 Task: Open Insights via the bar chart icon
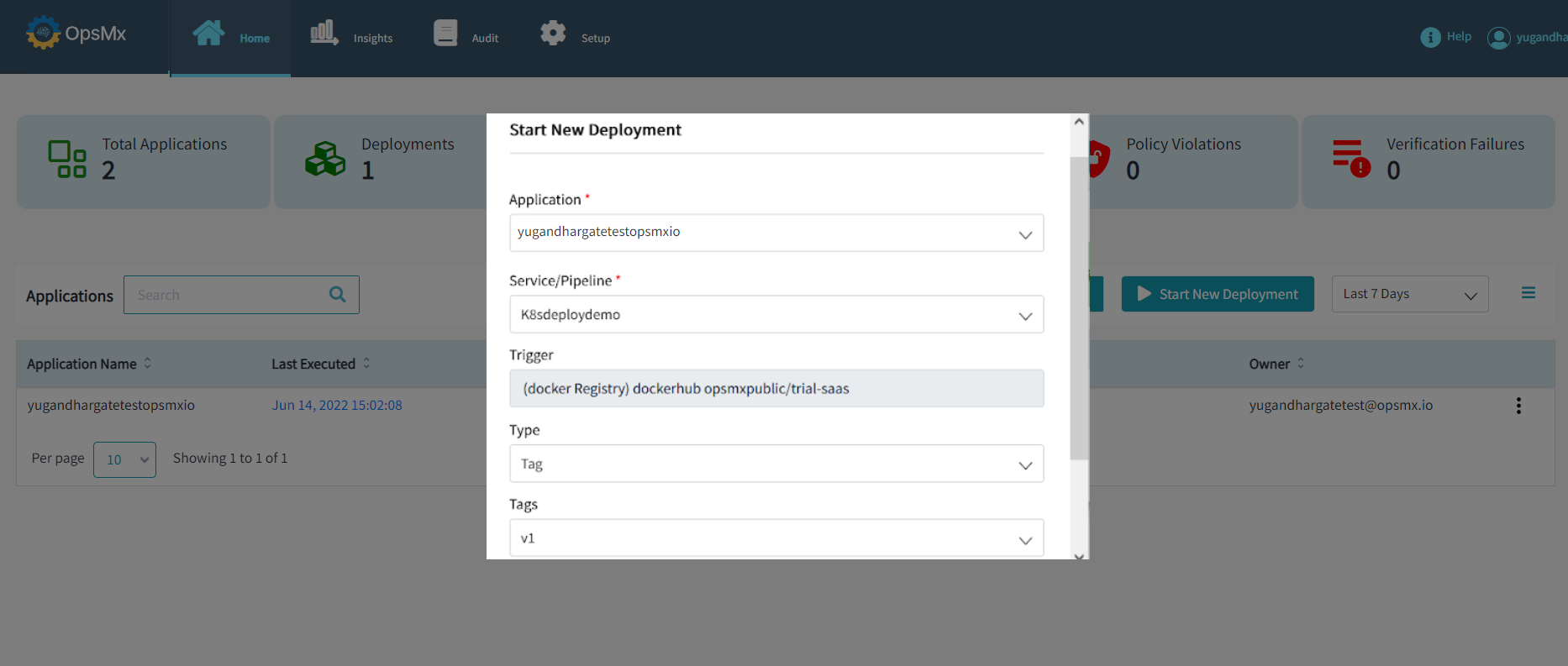pyautogui.click(x=324, y=34)
